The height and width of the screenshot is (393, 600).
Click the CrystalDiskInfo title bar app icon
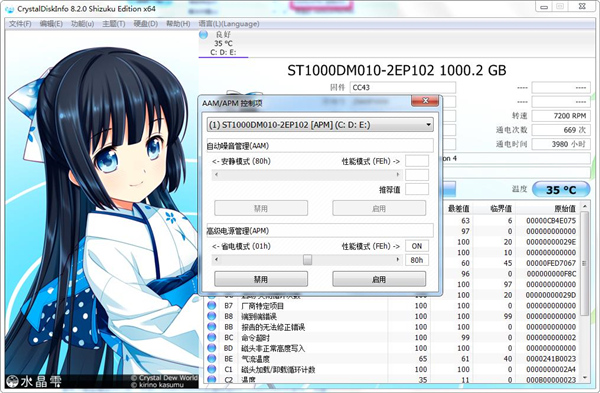10,9
